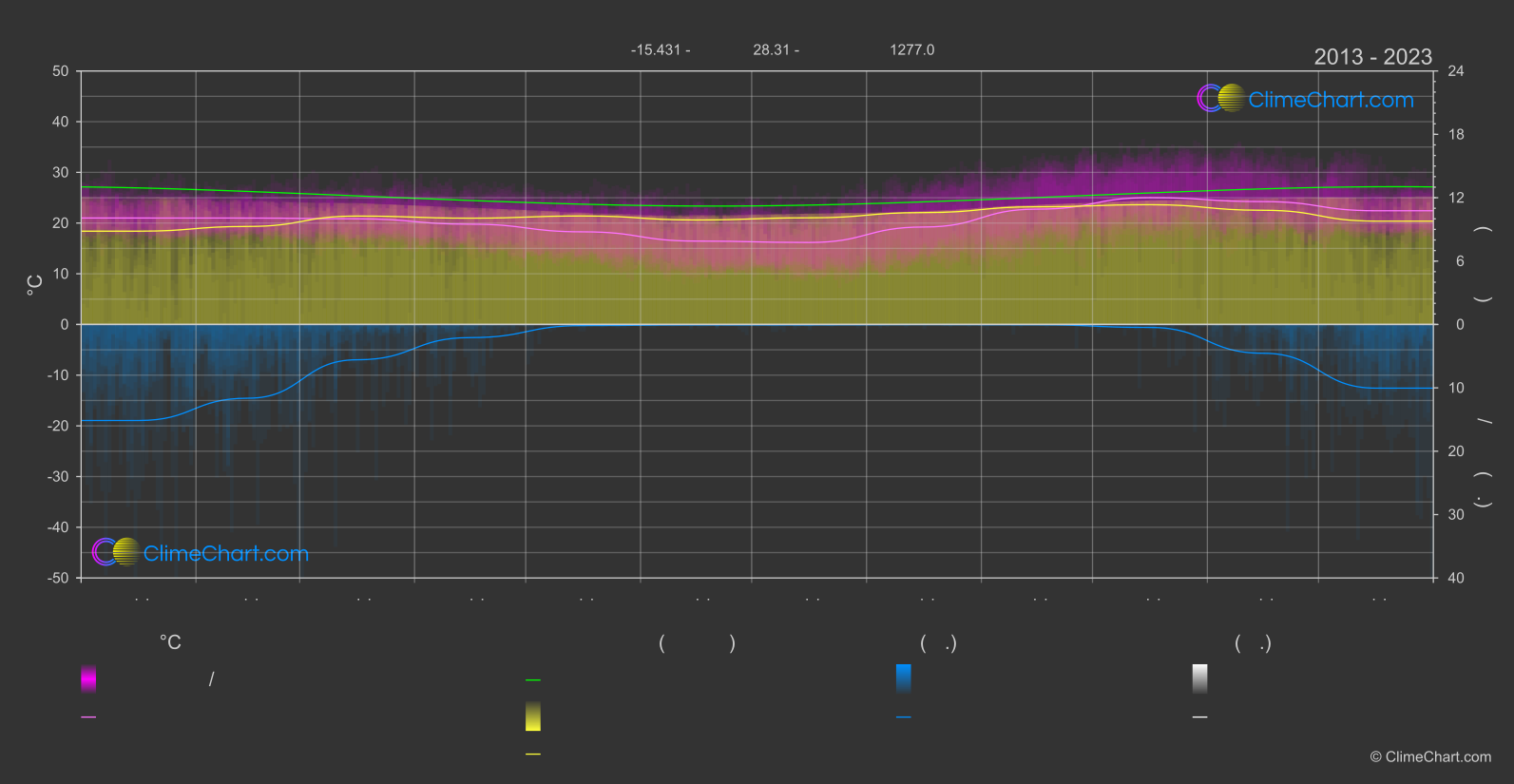The width and height of the screenshot is (1514, 784).
Task: Click the magenta gradient legend swatch
Action: (88, 679)
